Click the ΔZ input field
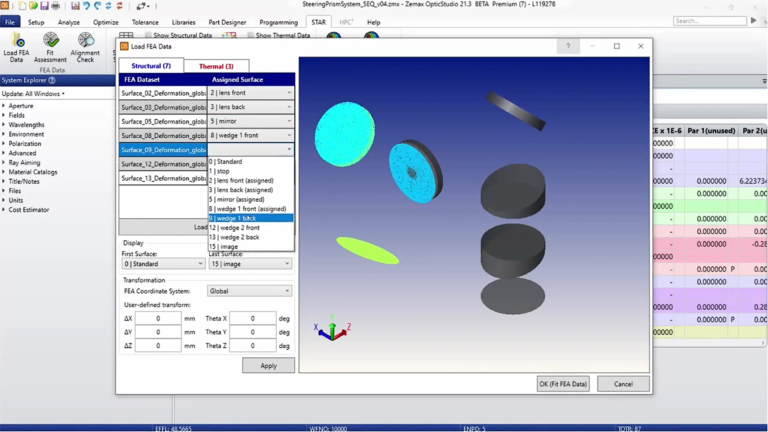This screenshot has width=768, height=432. pyautogui.click(x=158, y=346)
